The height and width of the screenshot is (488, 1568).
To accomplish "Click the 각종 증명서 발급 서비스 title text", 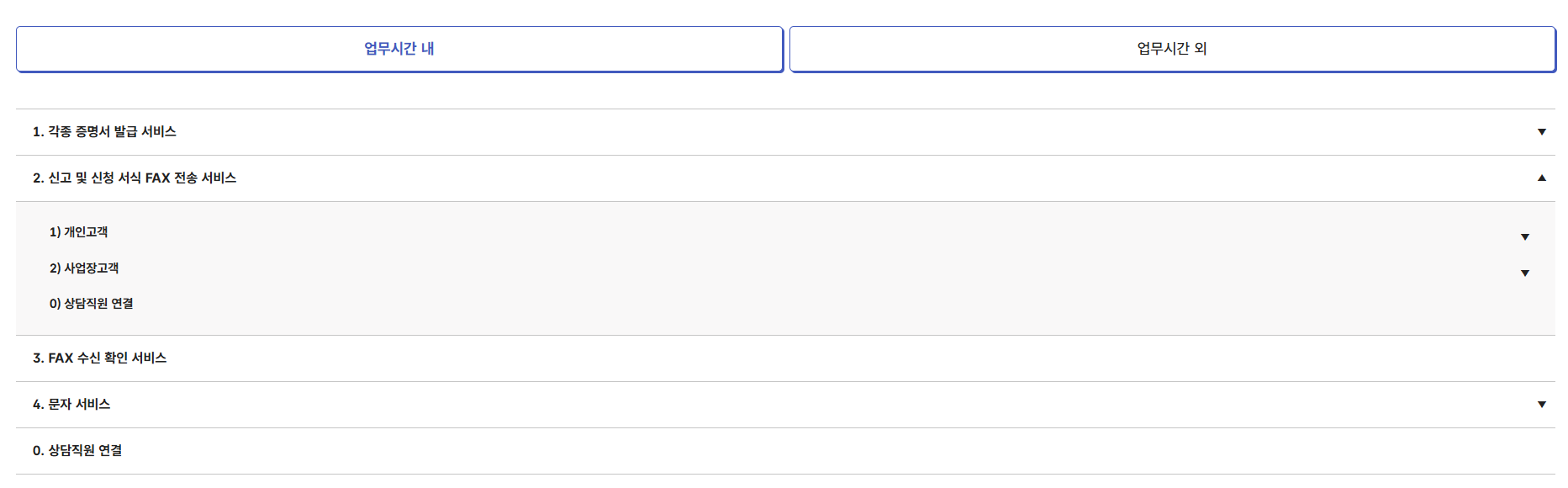I will click(112, 132).
